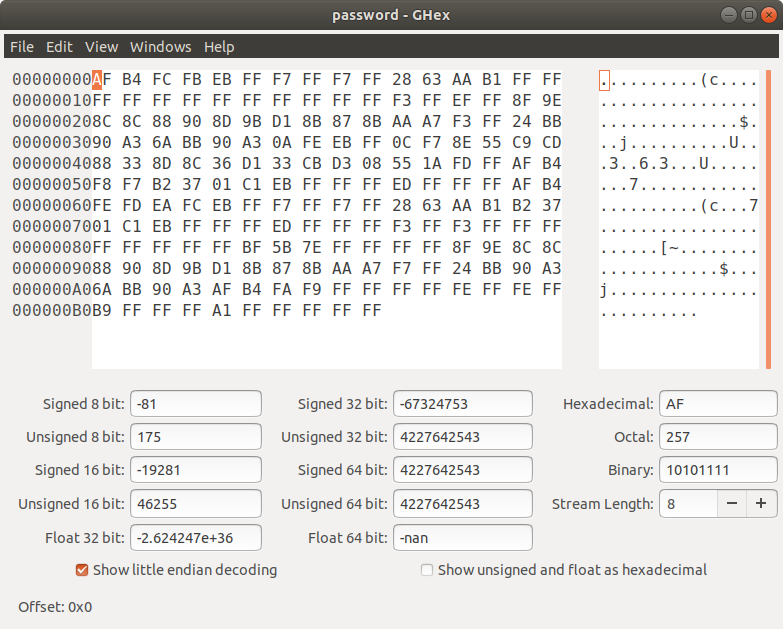Open the View menu

click(x=101, y=47)
